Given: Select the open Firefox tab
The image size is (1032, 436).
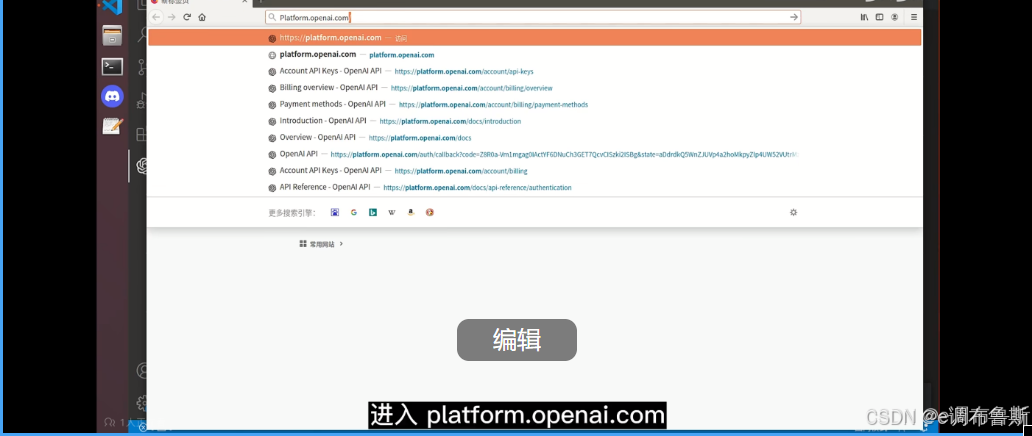Looking at the screenshot, I should tap(197, 3).
